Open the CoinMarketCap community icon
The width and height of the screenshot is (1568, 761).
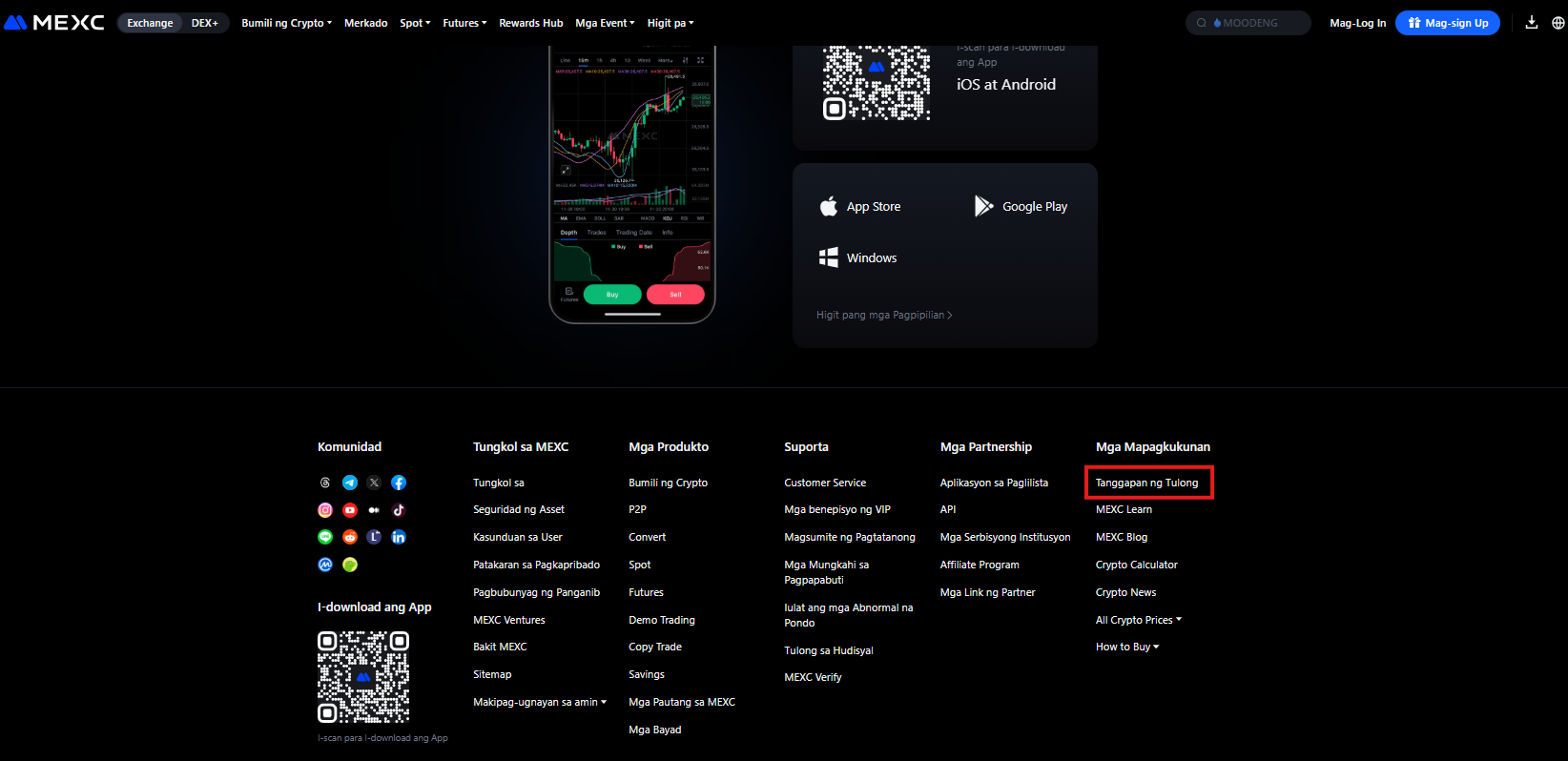pyautogui.click(x=325, y=565)
